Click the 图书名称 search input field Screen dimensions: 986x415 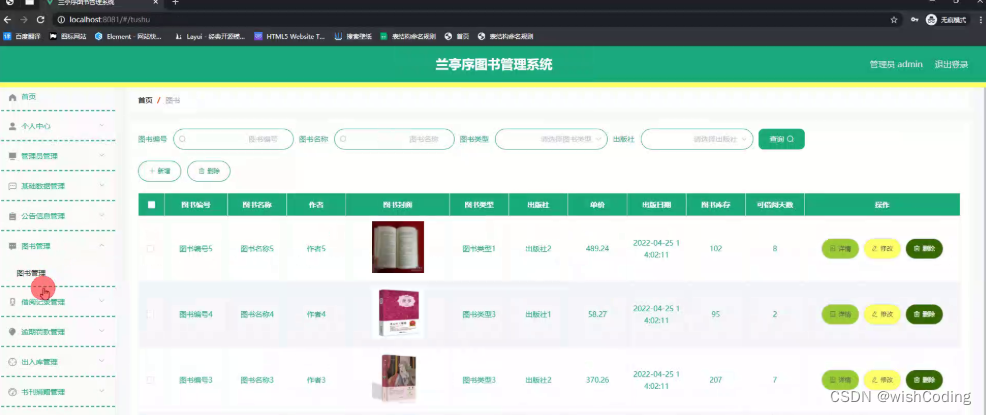coord(394,139)
